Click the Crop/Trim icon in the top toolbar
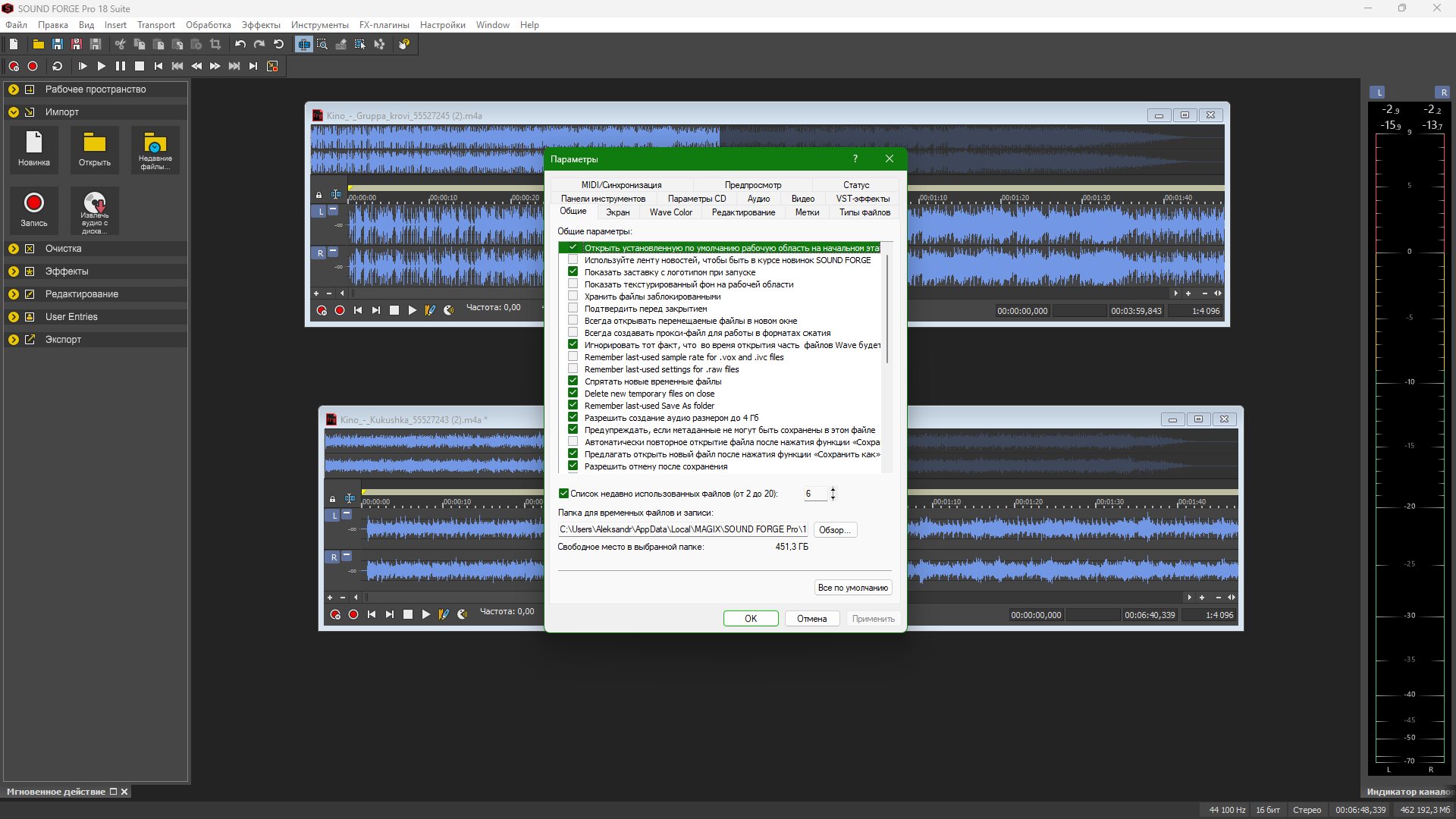The width and height of the screenshot is (1456, 819). pos(215,45)
